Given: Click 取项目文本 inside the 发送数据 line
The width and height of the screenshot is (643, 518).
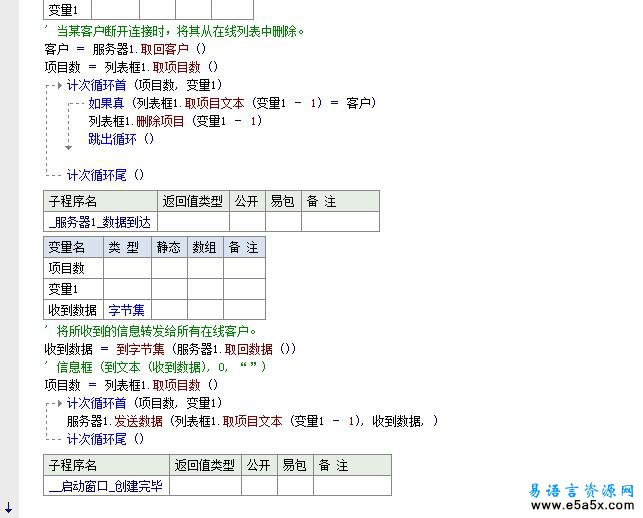Looking at the screenshot, I should [253, 421].
